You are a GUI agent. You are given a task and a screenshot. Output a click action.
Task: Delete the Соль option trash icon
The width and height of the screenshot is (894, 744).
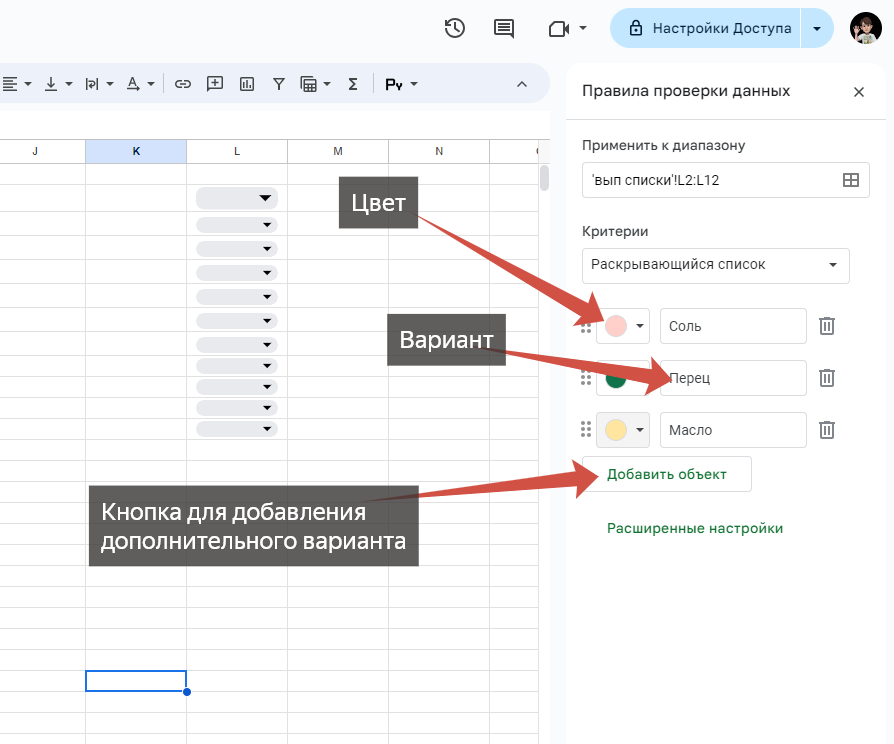(827, 326)
